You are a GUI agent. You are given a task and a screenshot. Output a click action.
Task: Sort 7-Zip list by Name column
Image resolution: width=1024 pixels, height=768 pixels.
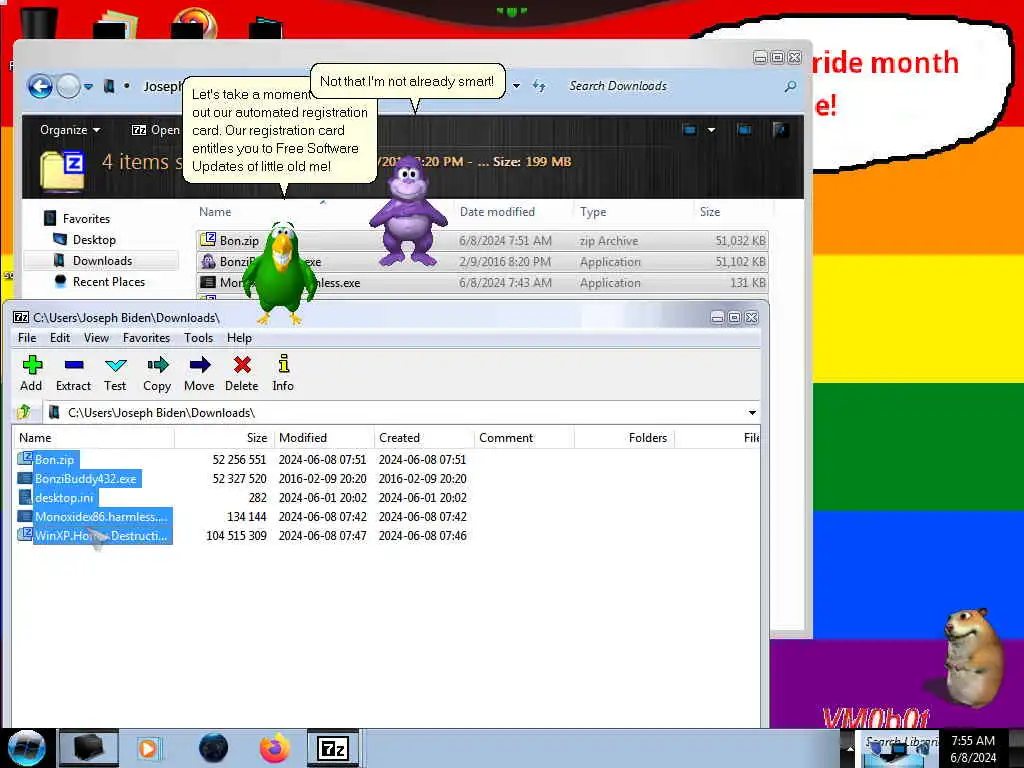coord(93,438)
